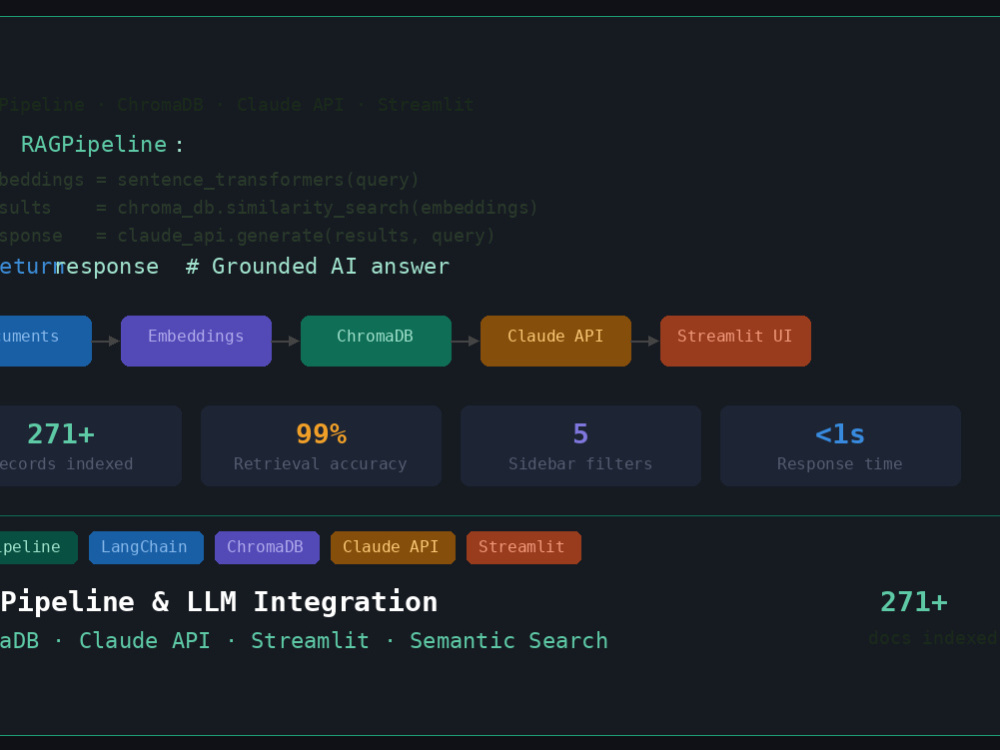
Task: Select the <1s Response time card
Action: (841, 446)
